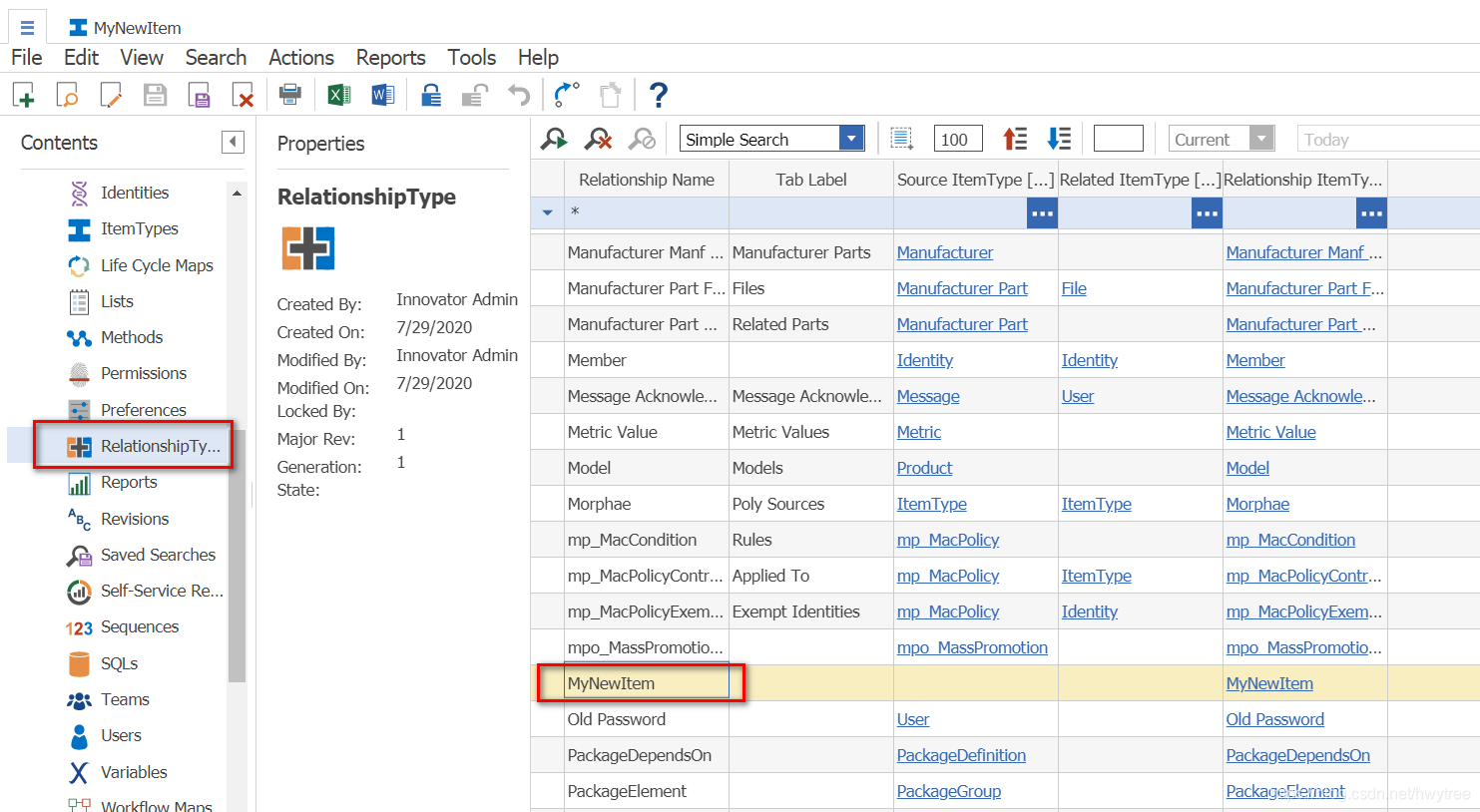Click the blank field beside sort icons
1480x812 pixels.
(1118, 139)
